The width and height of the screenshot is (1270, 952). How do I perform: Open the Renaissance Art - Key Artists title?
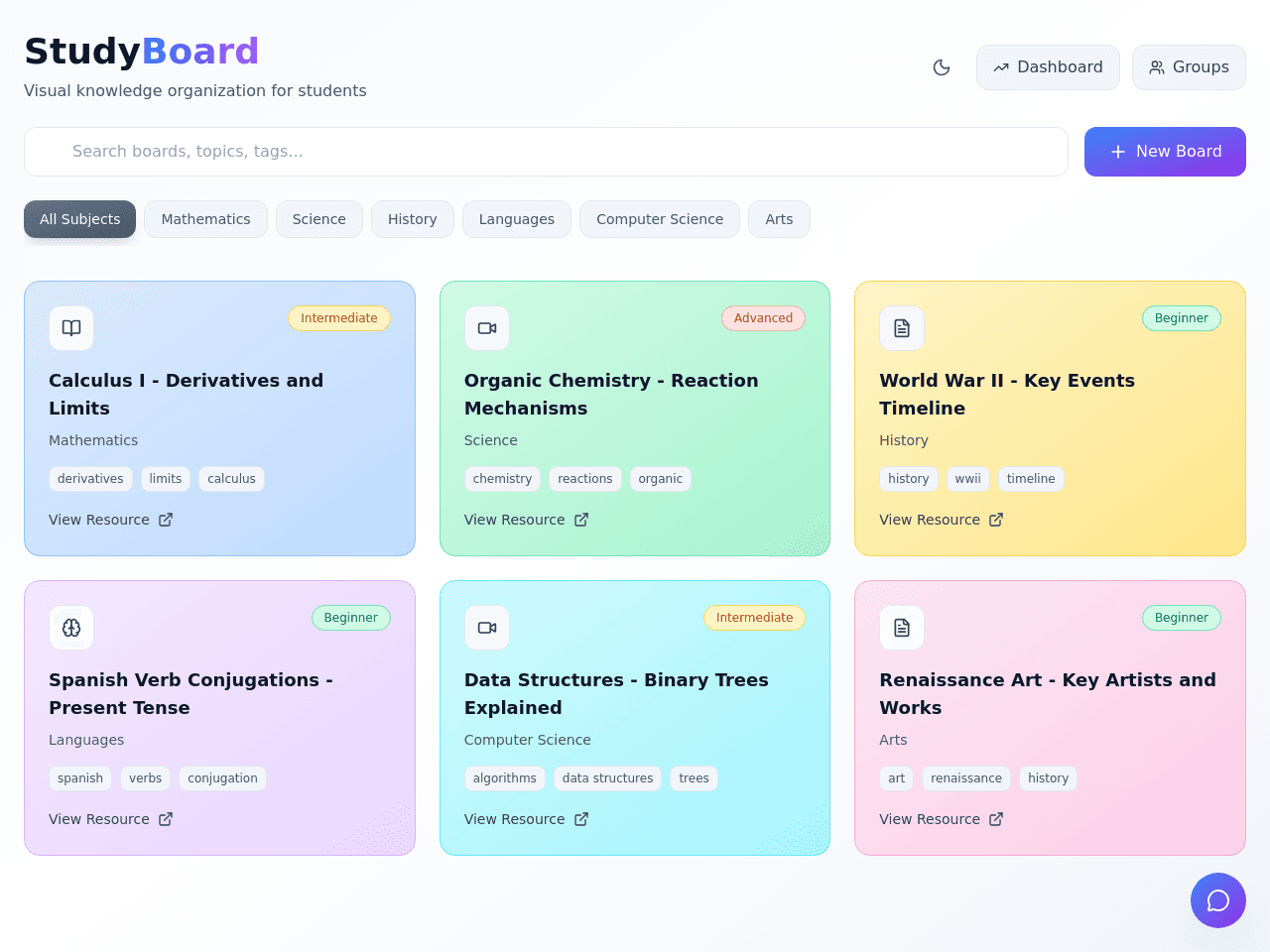[x=1048, y=693]
